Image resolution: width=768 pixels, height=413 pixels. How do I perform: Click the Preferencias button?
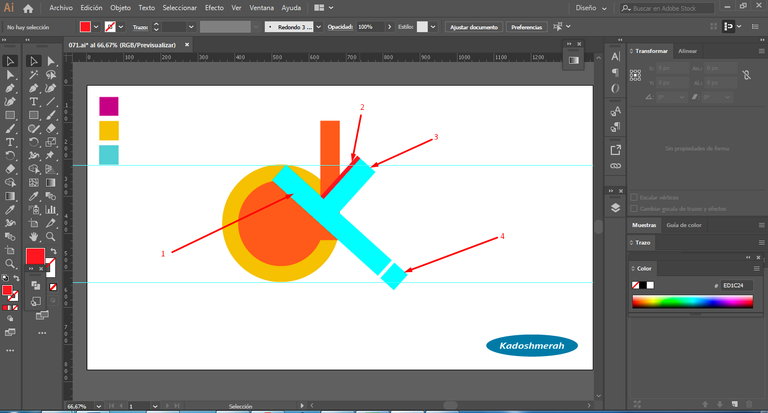[527, 27]
